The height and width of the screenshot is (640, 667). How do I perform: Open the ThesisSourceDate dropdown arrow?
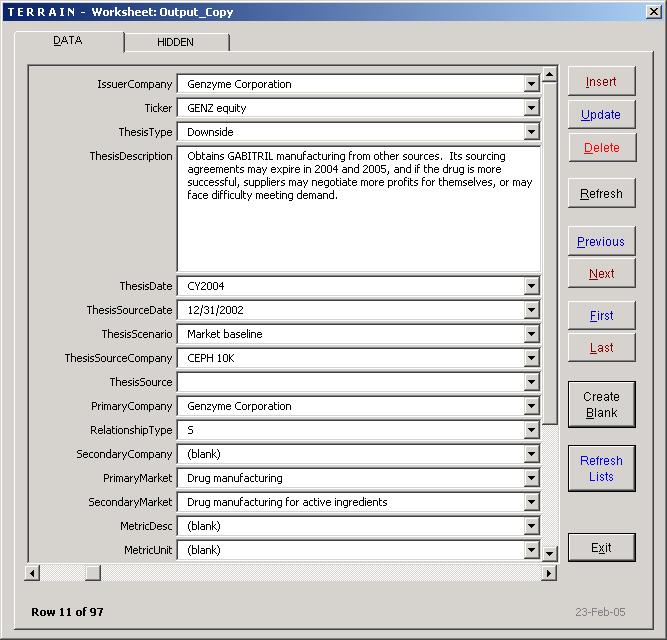(531, 310)
